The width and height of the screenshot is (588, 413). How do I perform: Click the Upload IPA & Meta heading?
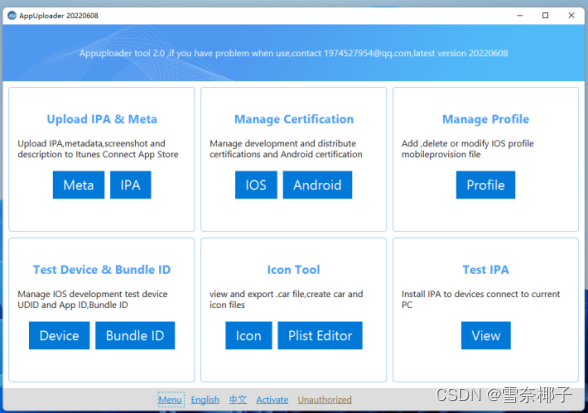[102, 119]
